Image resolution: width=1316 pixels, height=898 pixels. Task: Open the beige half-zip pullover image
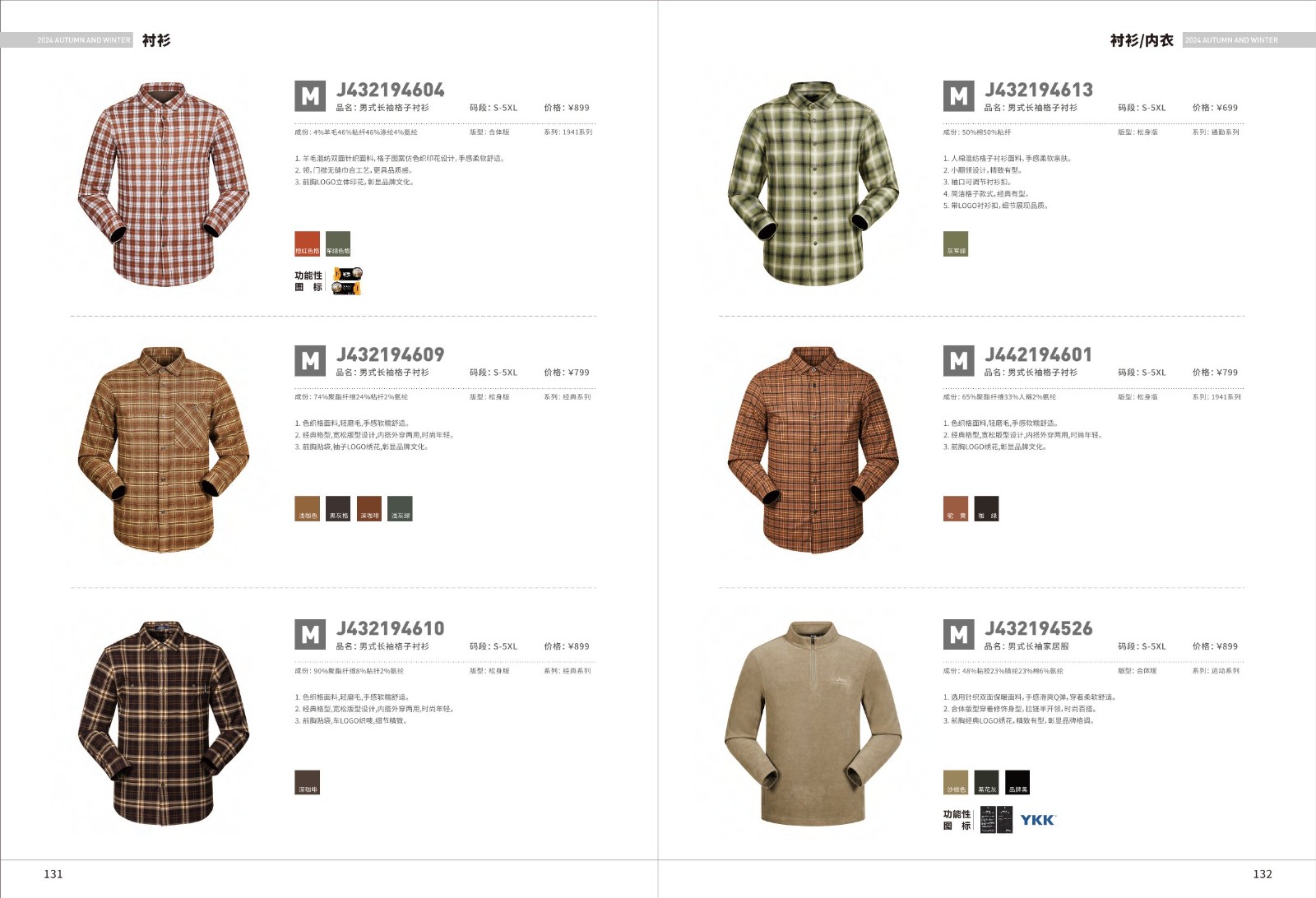coord(813,724)
